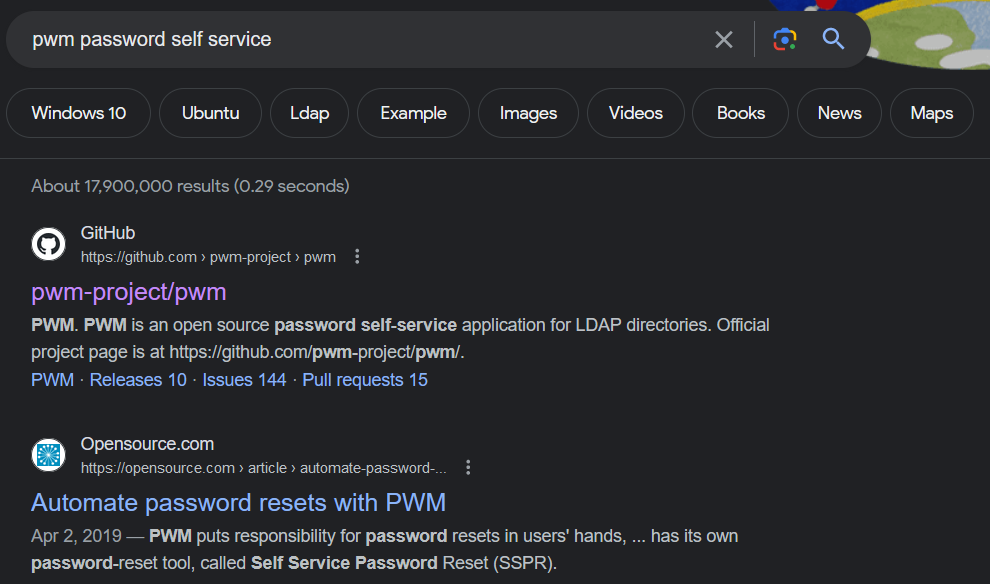Open the Releases 10 sitelink

point(138,380)
